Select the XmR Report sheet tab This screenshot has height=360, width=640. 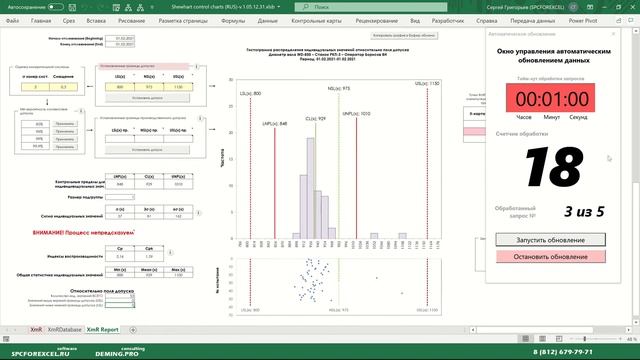coord(102,329)
